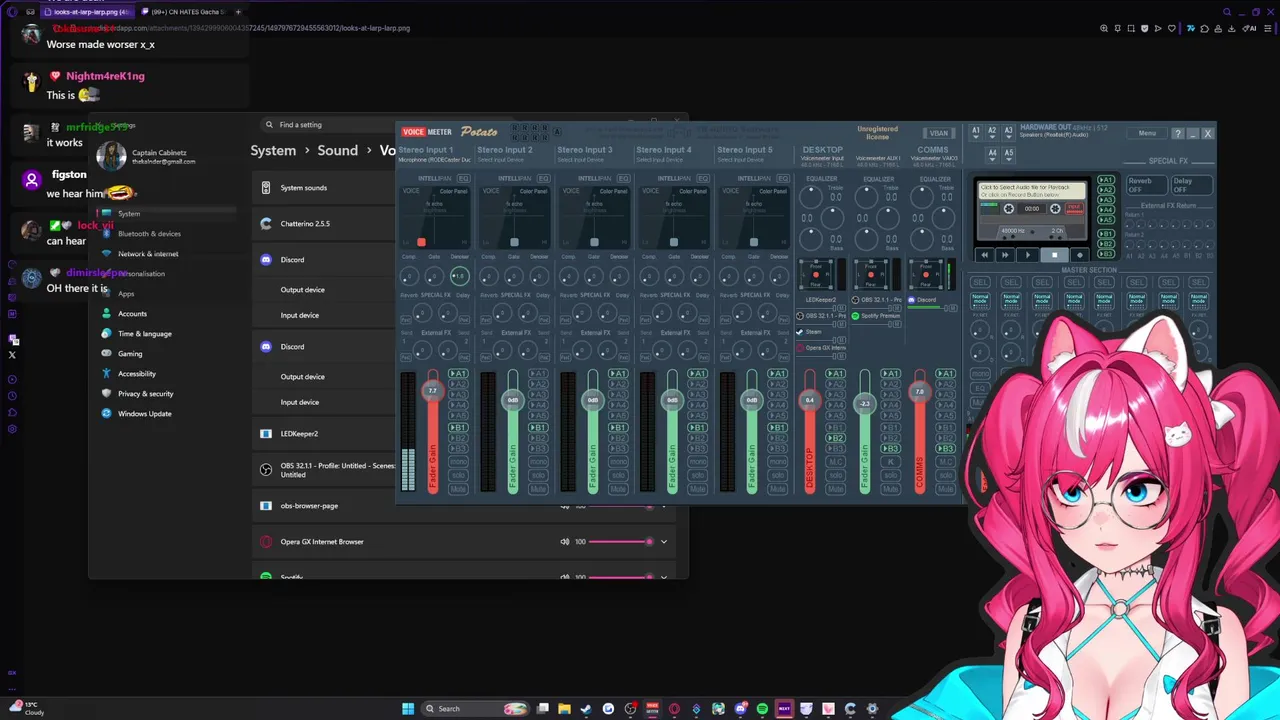
Task: Toggle B1 bus on Stereo Input 1
Action: [x=458, y=428]
